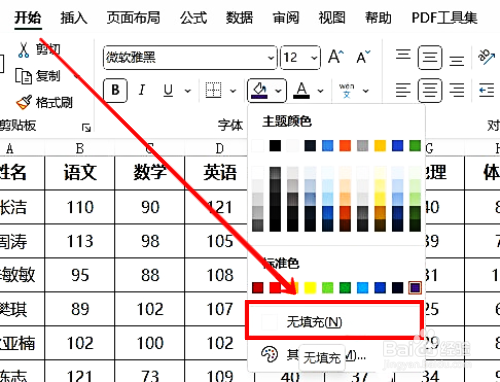
Task: Increase font size with large A
Action: coord(336,57)
